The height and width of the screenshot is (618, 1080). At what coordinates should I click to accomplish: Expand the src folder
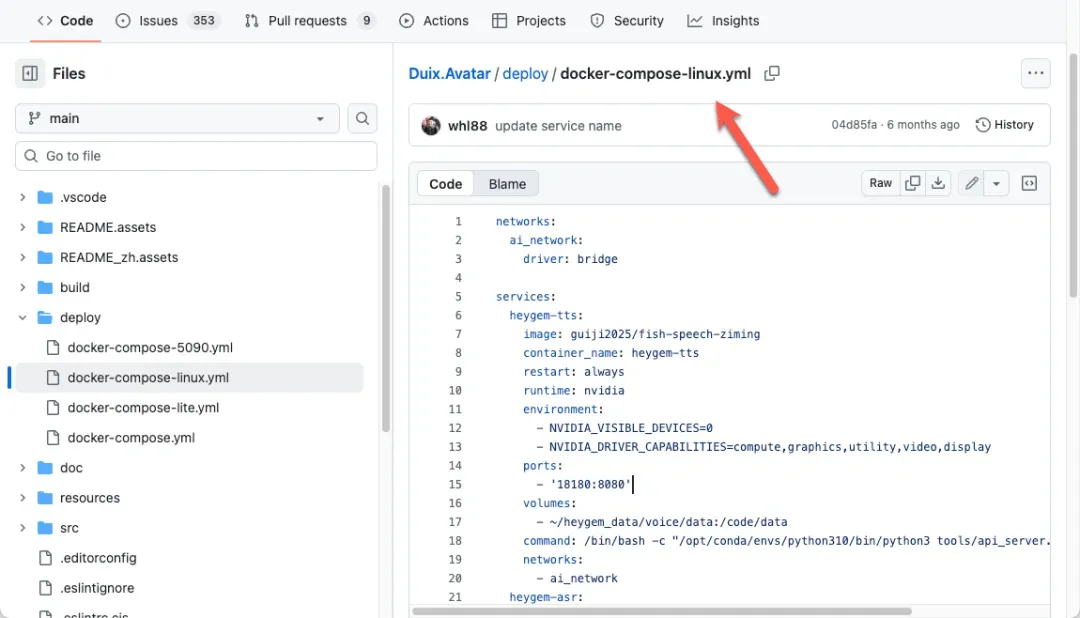pyautogui.click(x=23, y=528)
